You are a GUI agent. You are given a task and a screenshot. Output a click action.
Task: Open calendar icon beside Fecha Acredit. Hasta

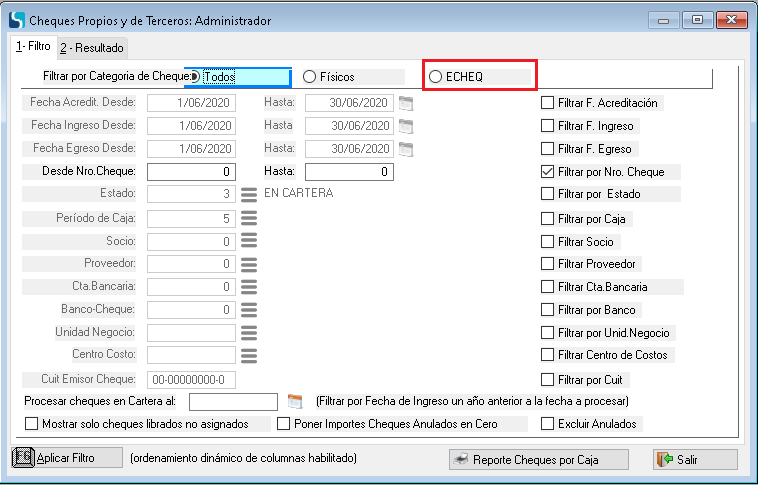(x=405, y=102)
